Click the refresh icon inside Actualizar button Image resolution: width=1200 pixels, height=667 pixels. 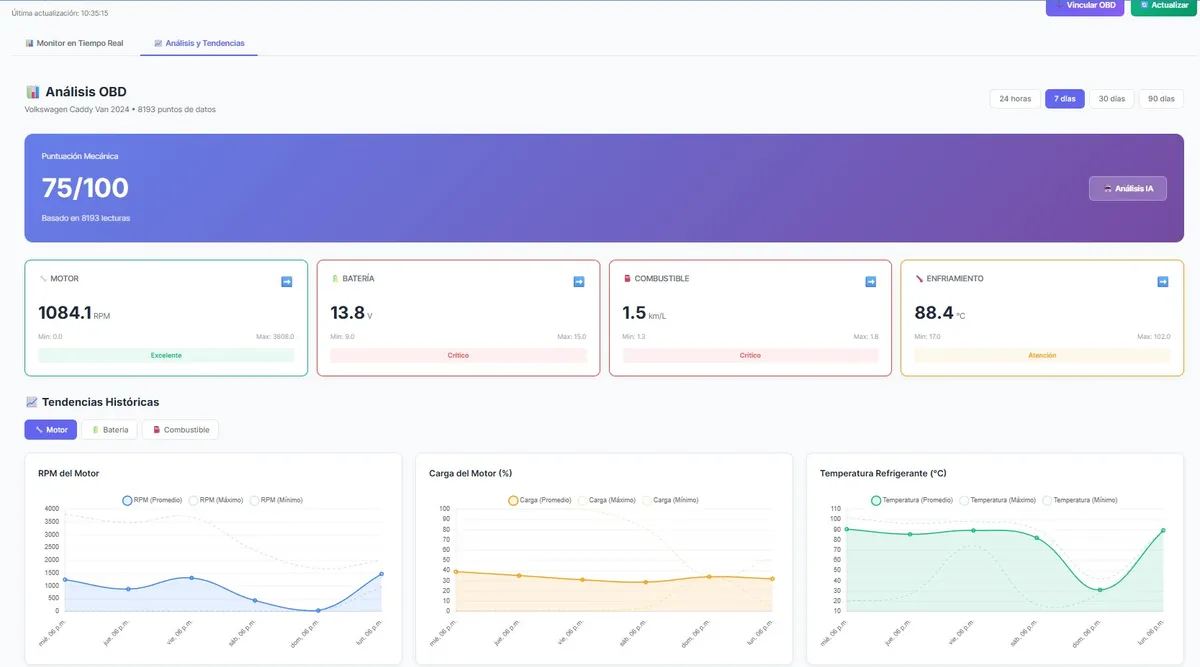(1142, 5)
